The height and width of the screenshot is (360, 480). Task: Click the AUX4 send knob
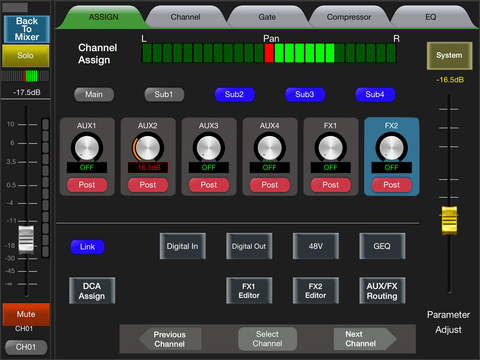click(270, 148)
